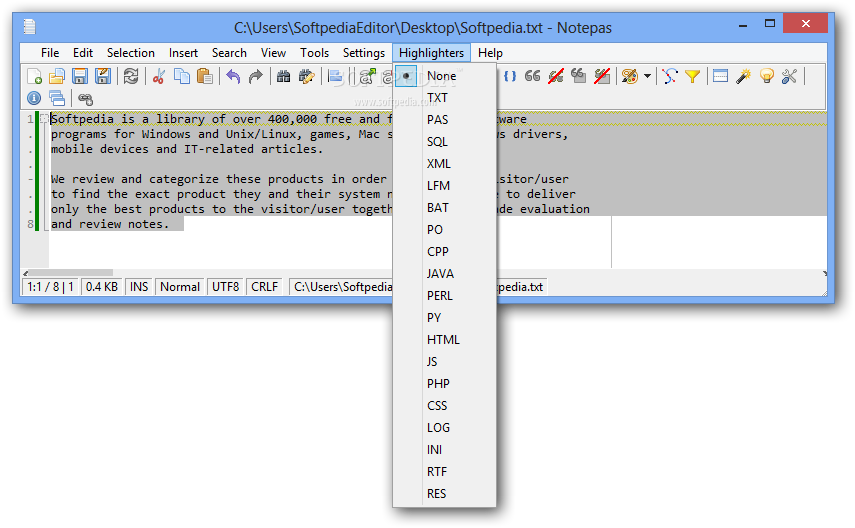Viewport: 855px width, 528px height.
Task: Choose INI from the Highlighters menu
Action: [x=444, y=449]
